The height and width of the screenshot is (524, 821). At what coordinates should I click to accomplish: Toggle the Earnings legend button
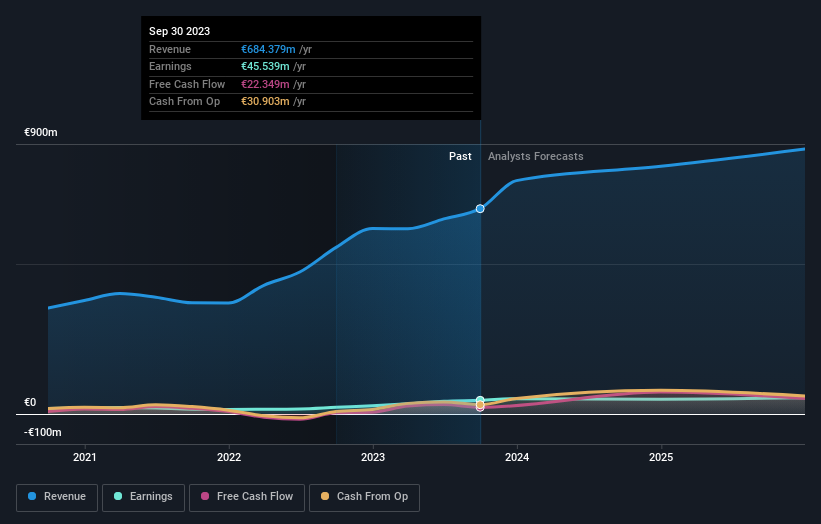(143, 497)
